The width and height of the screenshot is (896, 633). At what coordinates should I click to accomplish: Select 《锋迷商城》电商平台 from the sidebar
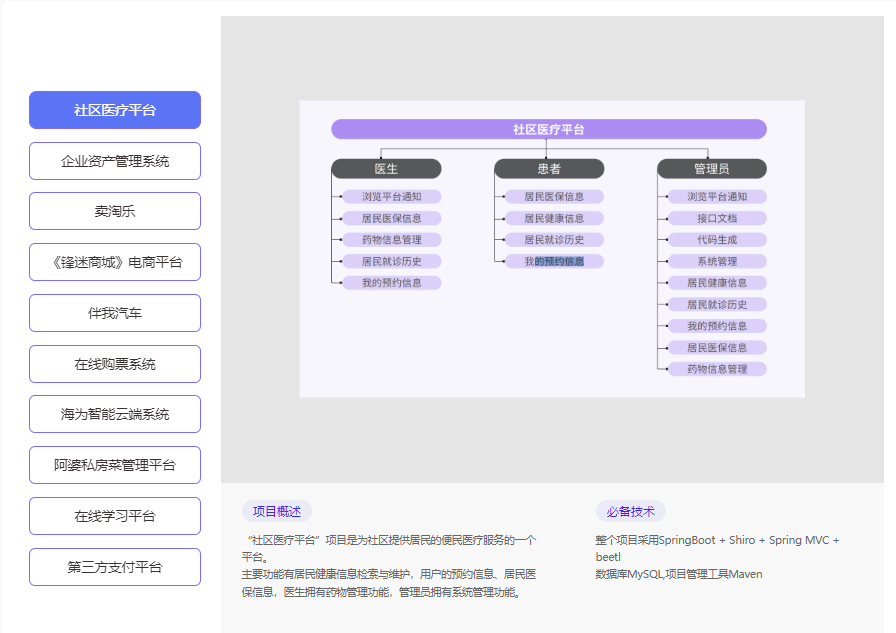point(114,261)
